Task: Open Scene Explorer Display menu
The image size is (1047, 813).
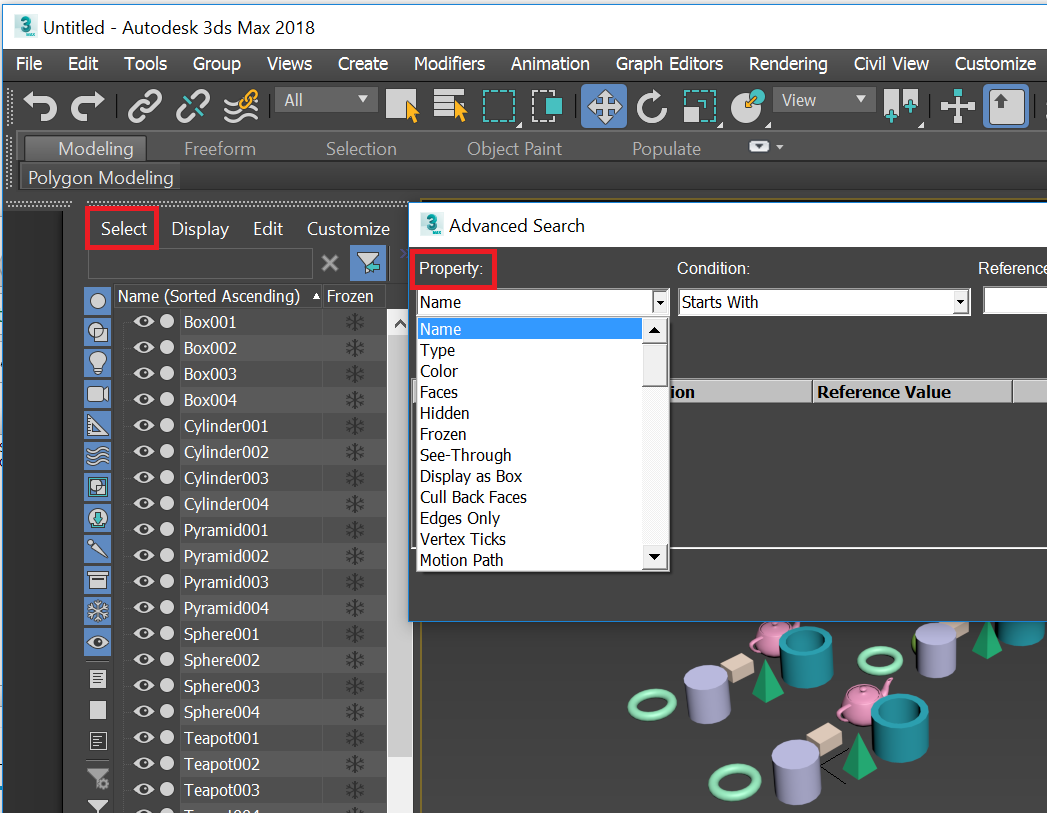Action: 200,229
